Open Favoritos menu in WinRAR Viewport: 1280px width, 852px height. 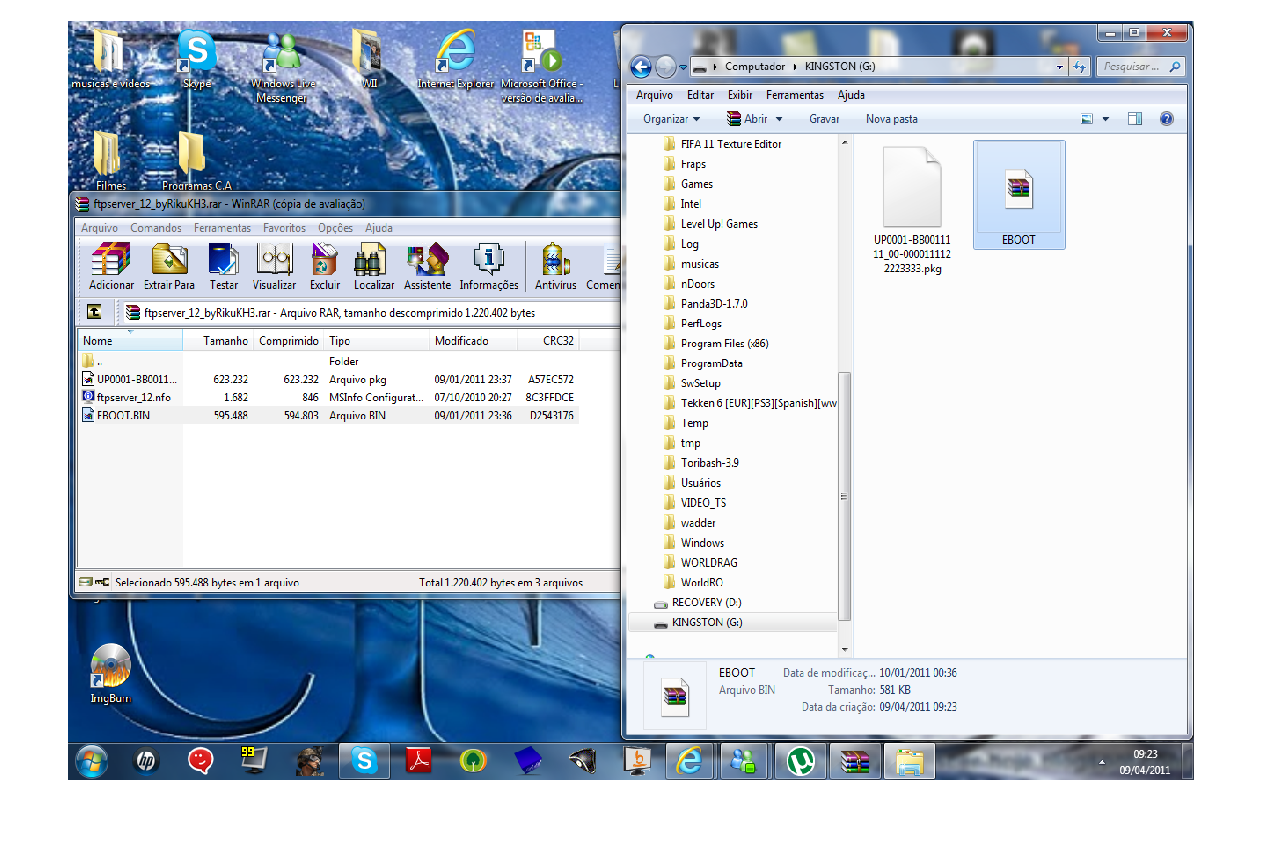click(x=285, y=228)
